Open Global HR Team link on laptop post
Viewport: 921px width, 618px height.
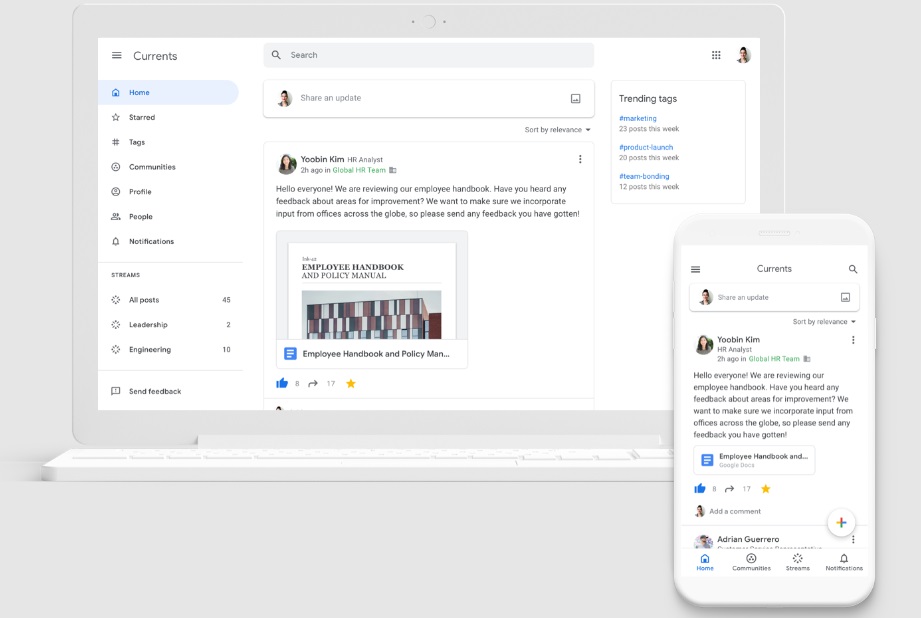pos(359,170)
